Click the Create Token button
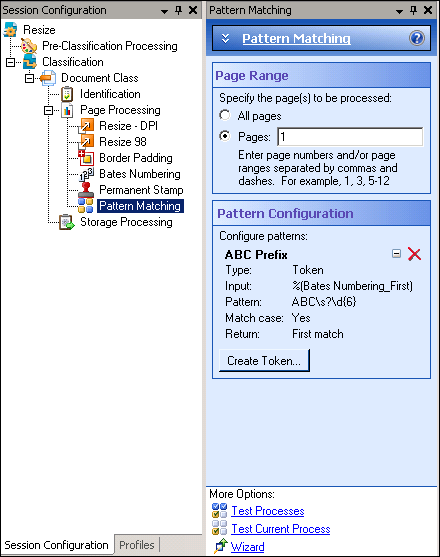The width and height of the screenshot is (440, 557). tap(264, 361)
